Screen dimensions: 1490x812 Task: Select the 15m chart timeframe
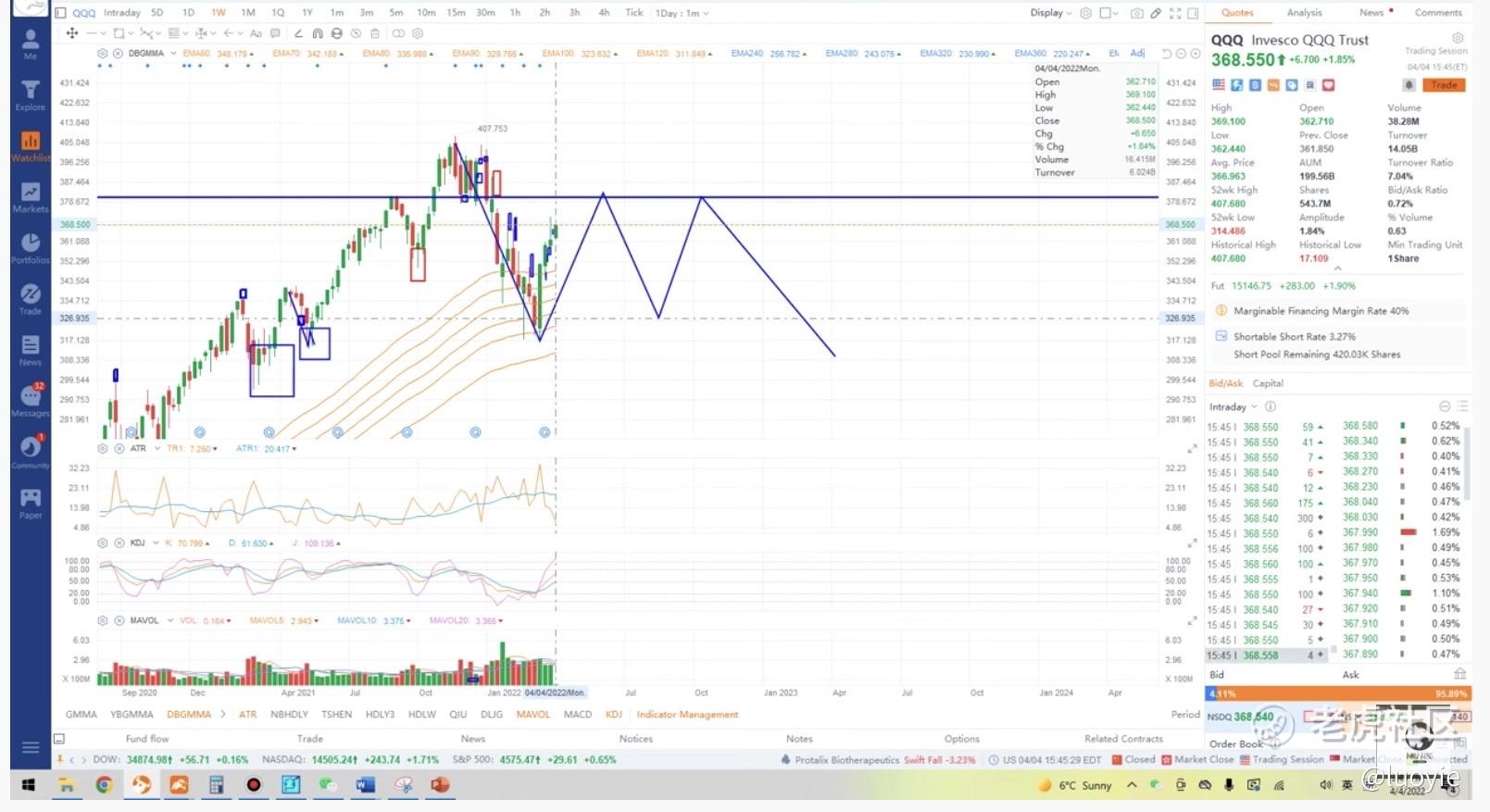point(456,13)
